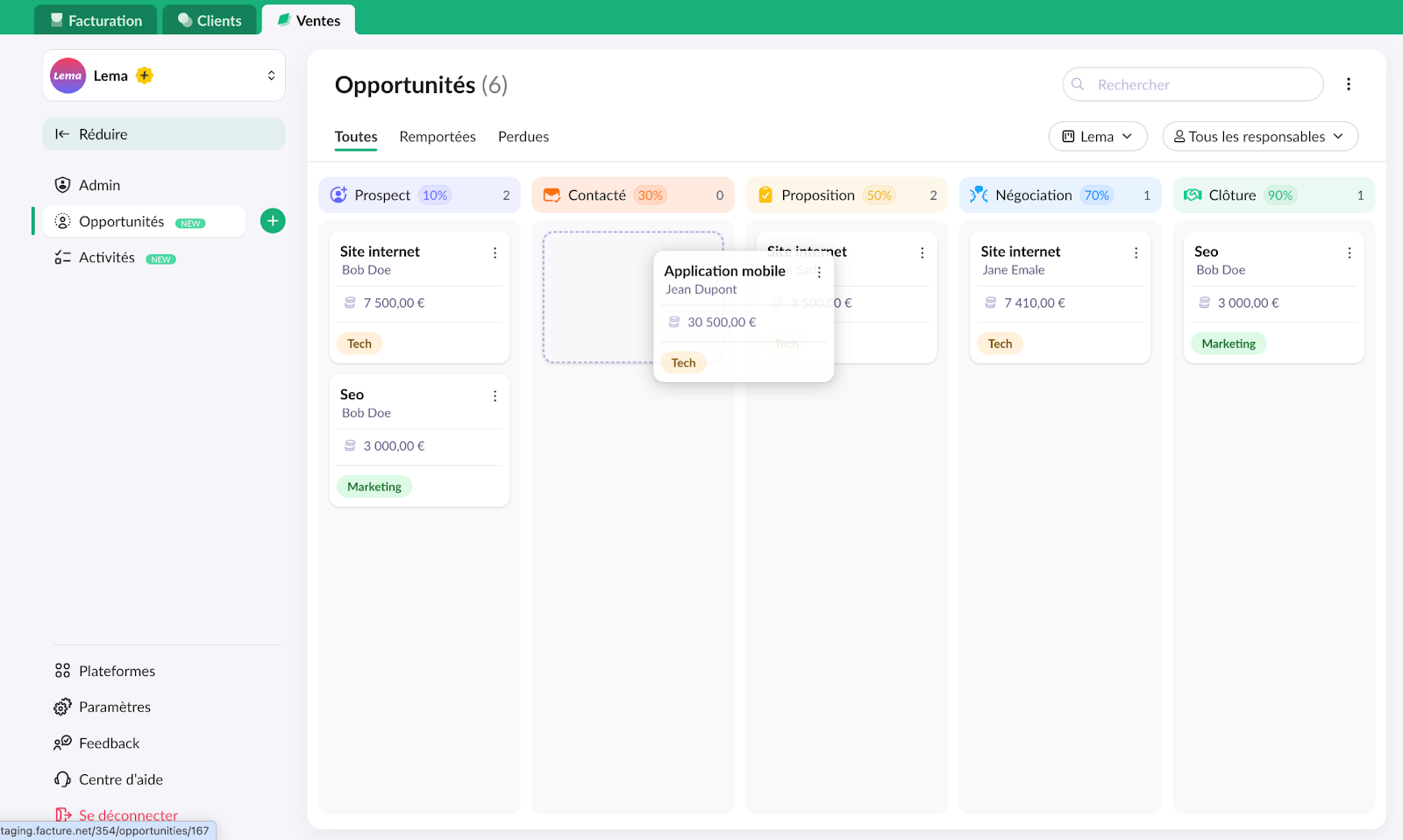Open the Application mobile opportunity card
The height and width of the screenshot is (840, 1403).
point(744,317)
